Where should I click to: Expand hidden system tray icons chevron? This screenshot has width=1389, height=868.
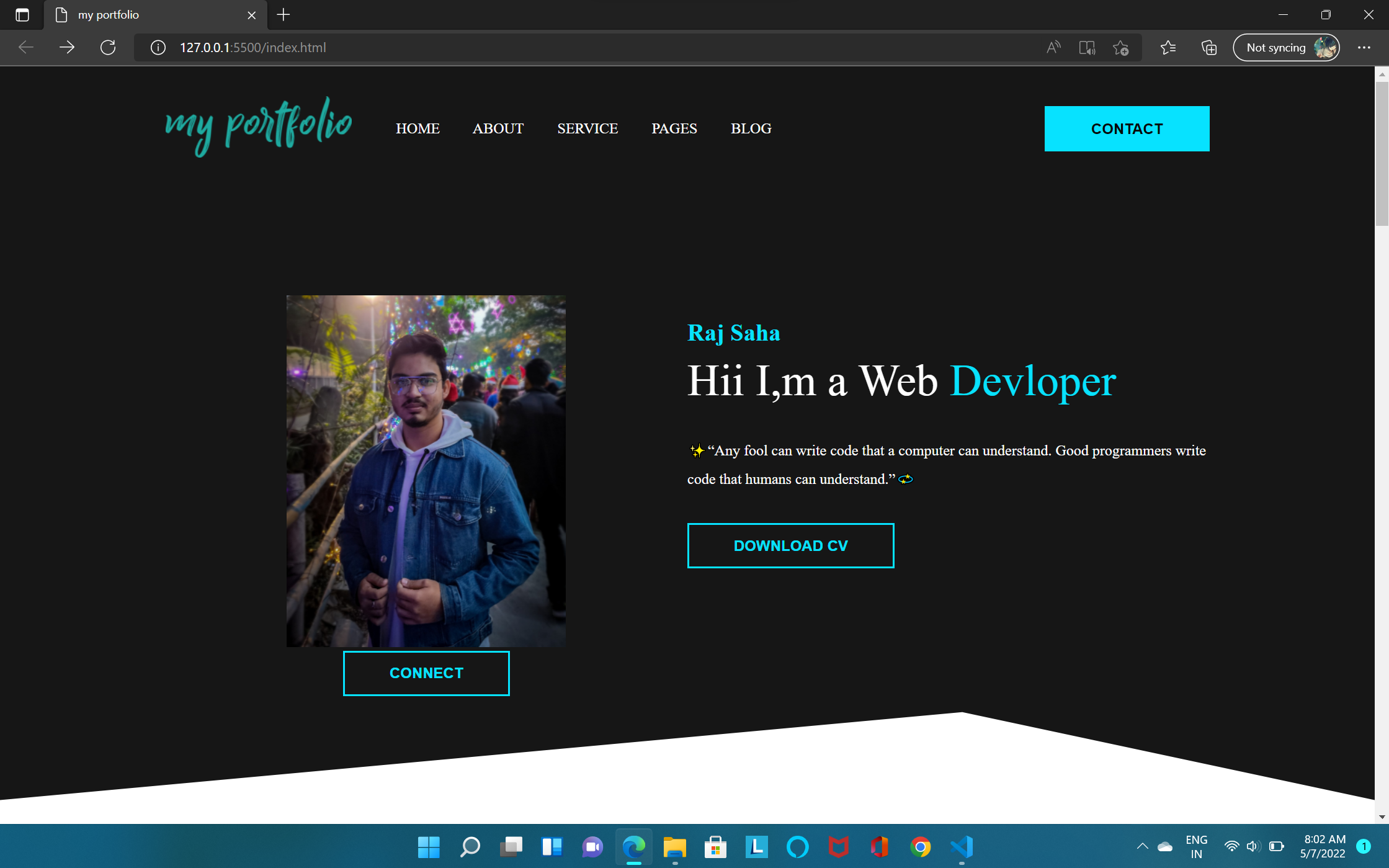click(1142, 846)
